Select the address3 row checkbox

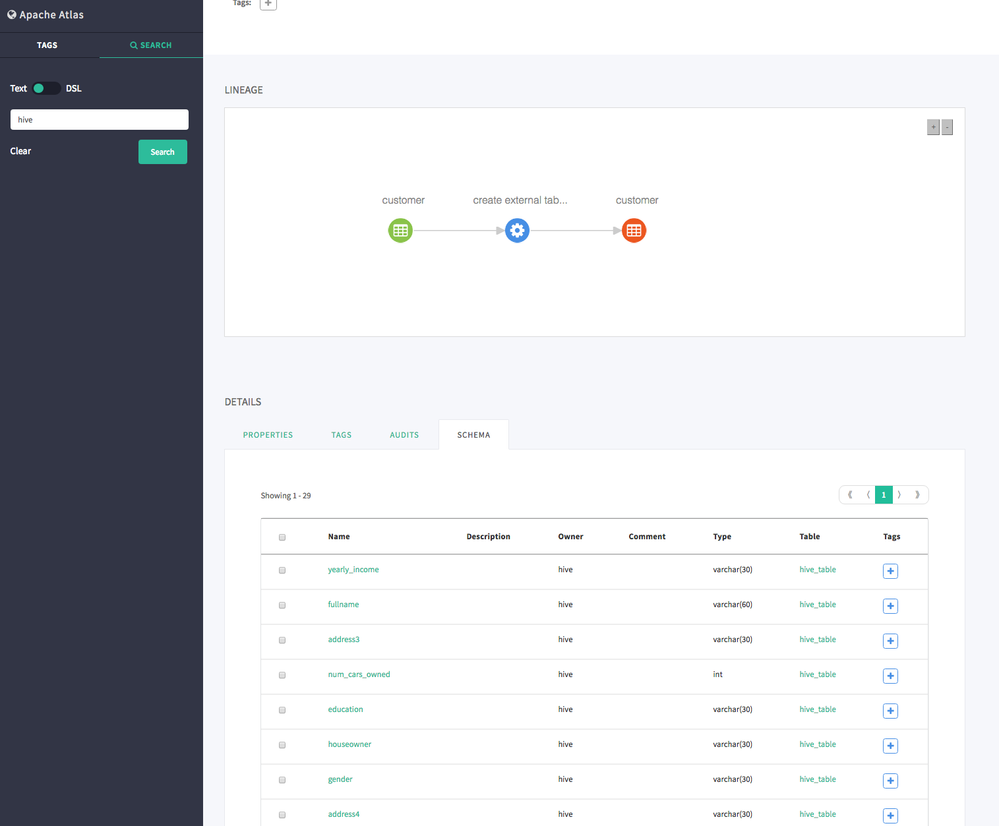[282, 641]
